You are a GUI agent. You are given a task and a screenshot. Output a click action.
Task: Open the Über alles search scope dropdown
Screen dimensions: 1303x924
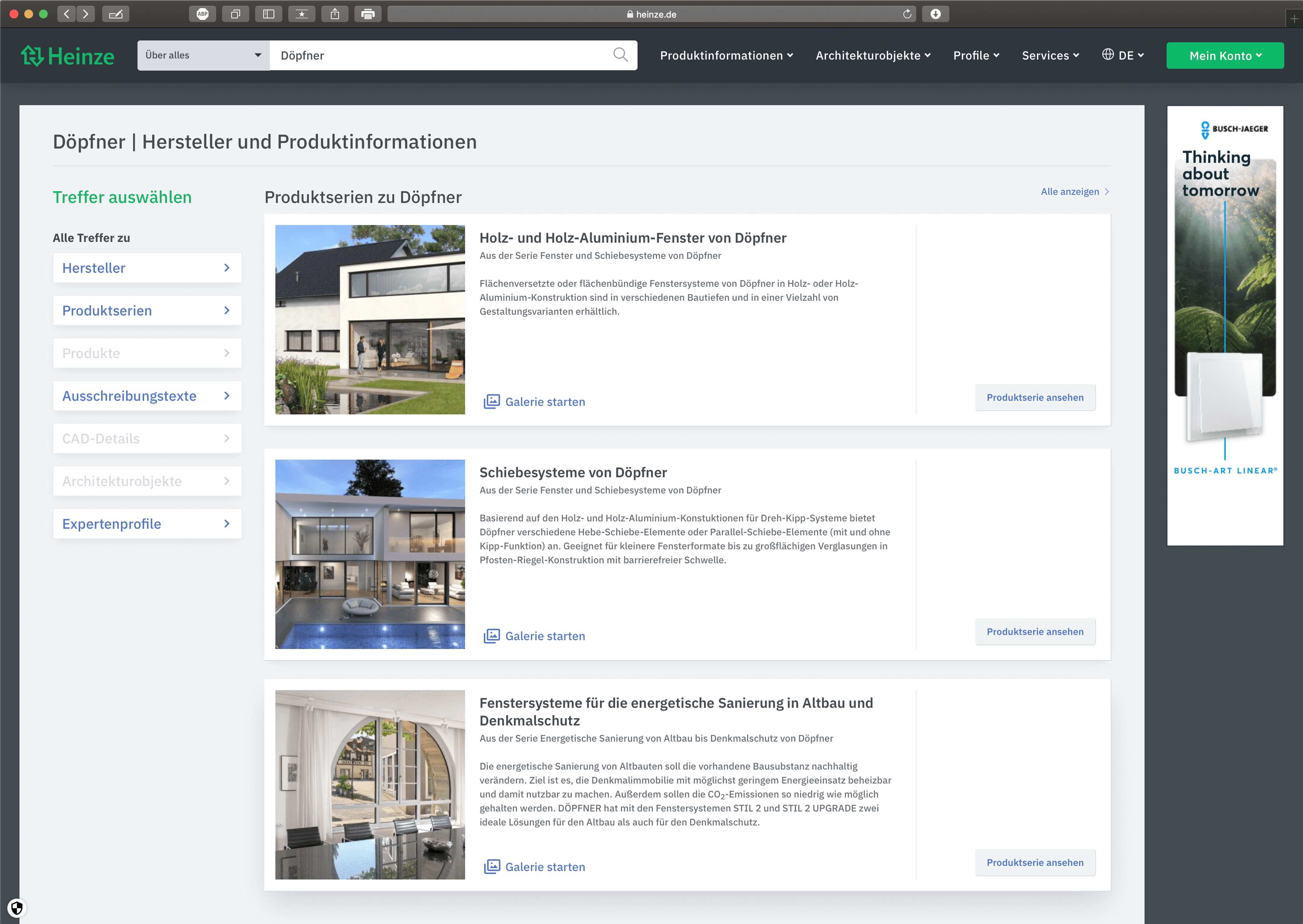click(203, 55)
